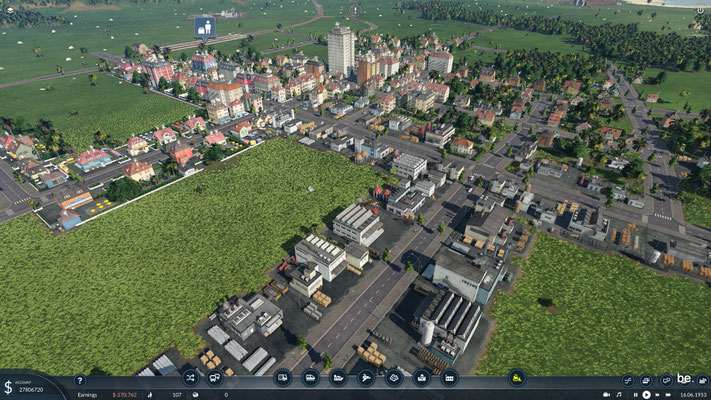Open the camera tool icon
This screenshot has height=400, width=711.
(x=606, y=395)
